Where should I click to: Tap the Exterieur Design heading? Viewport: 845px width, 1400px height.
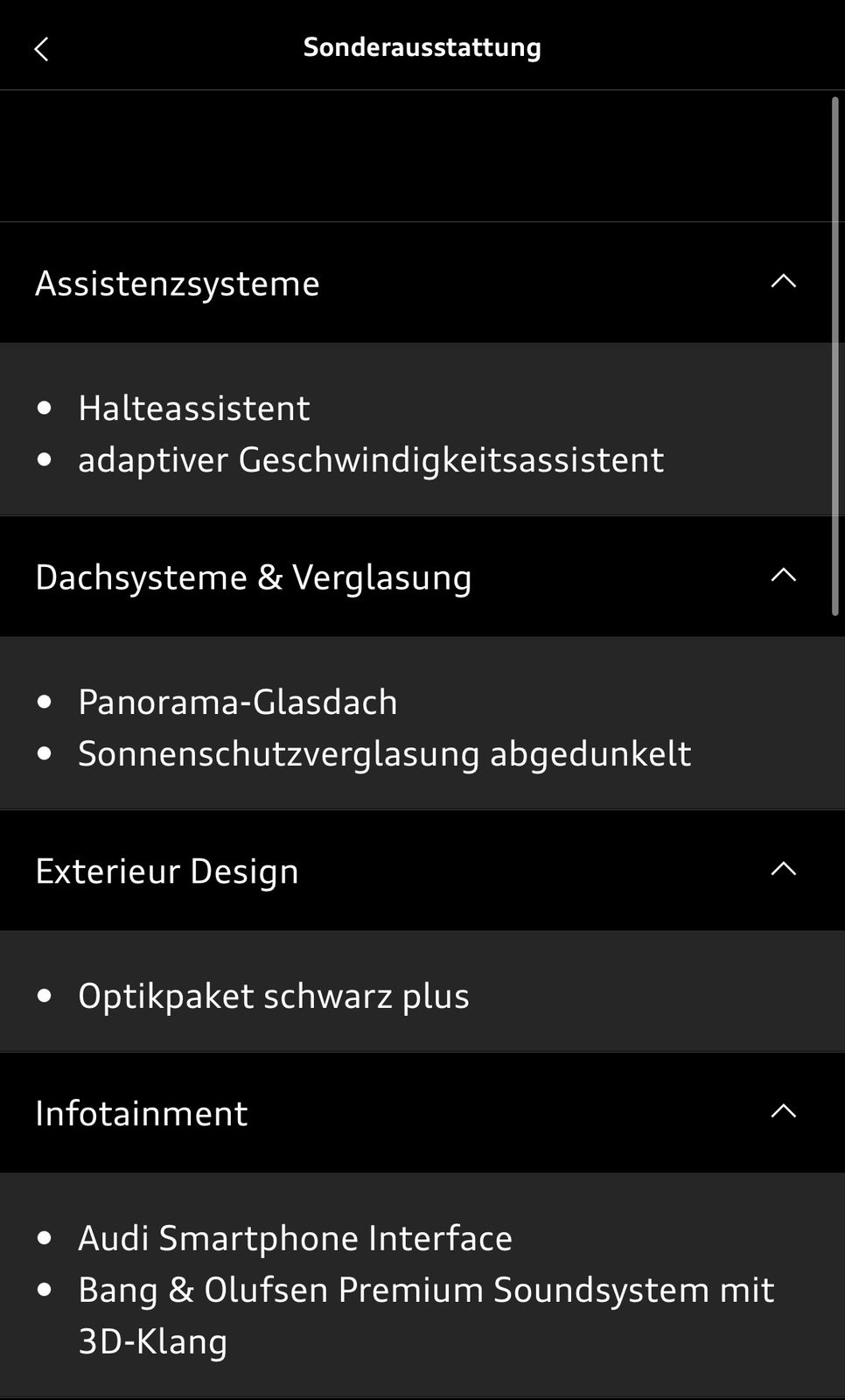tap(167, 871)
